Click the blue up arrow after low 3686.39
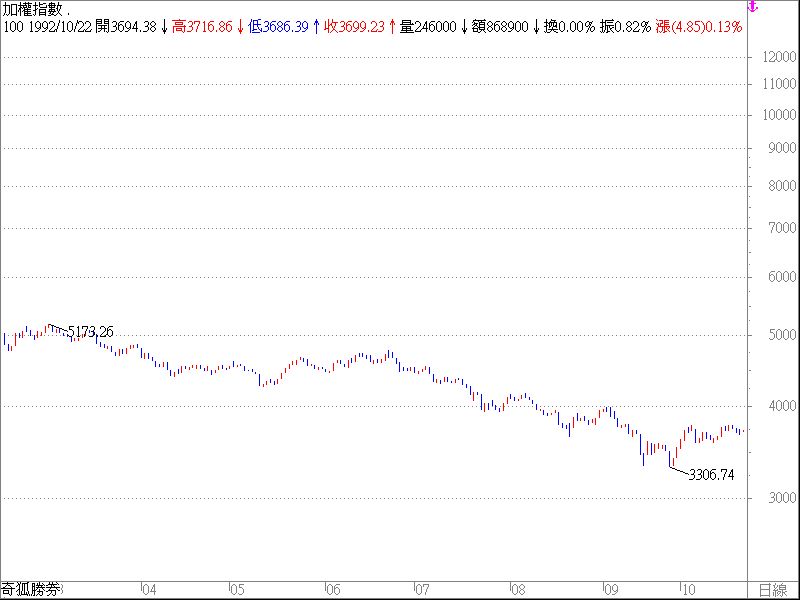The width and height of the screenshot is (800, 600). [316, 27]
